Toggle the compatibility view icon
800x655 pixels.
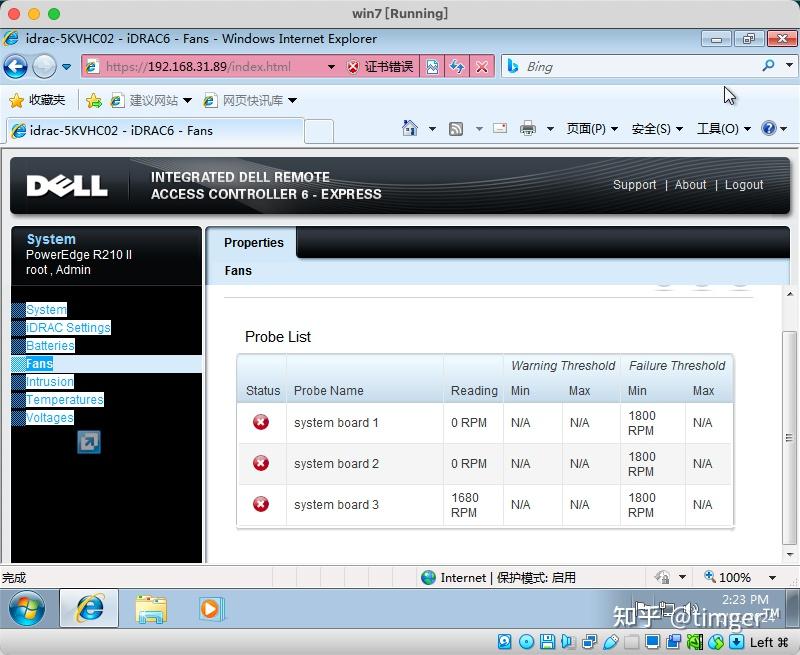point(432,67)
